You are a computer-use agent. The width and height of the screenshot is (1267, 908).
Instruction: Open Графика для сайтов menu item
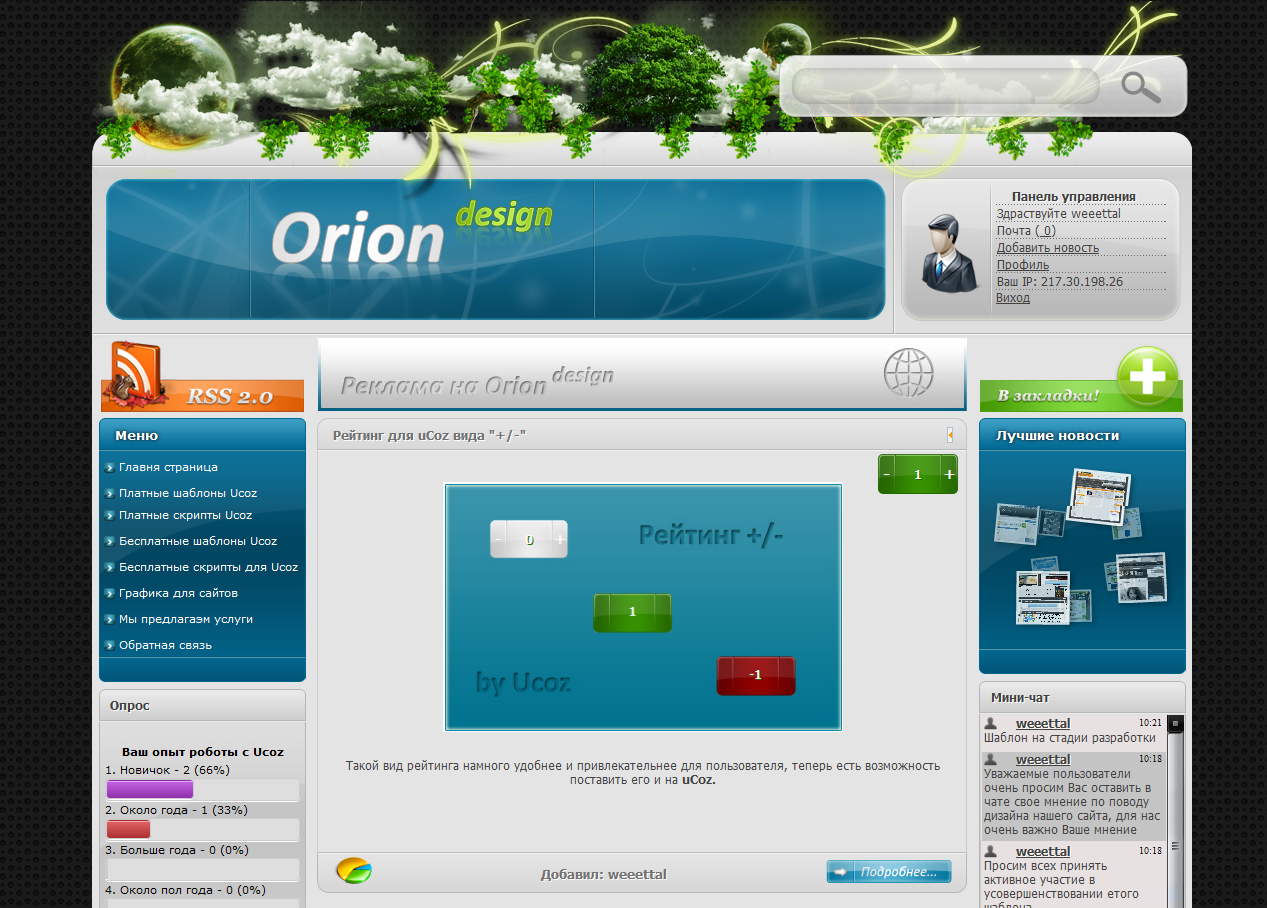coord(178,593)
